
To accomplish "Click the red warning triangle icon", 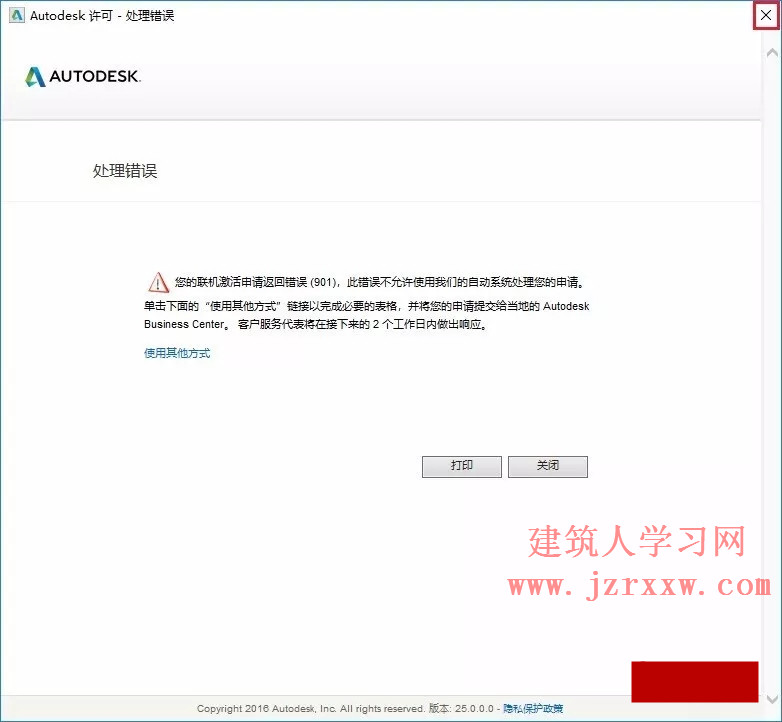I will click(158, 282).
